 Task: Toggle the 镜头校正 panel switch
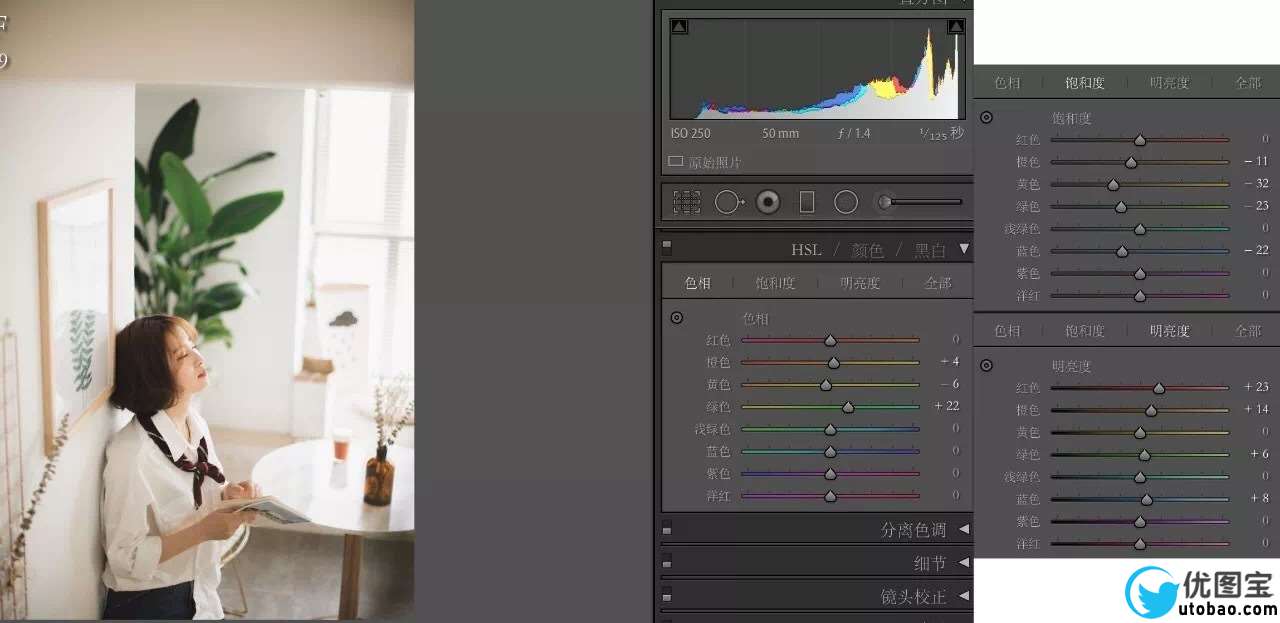point(667,597)
